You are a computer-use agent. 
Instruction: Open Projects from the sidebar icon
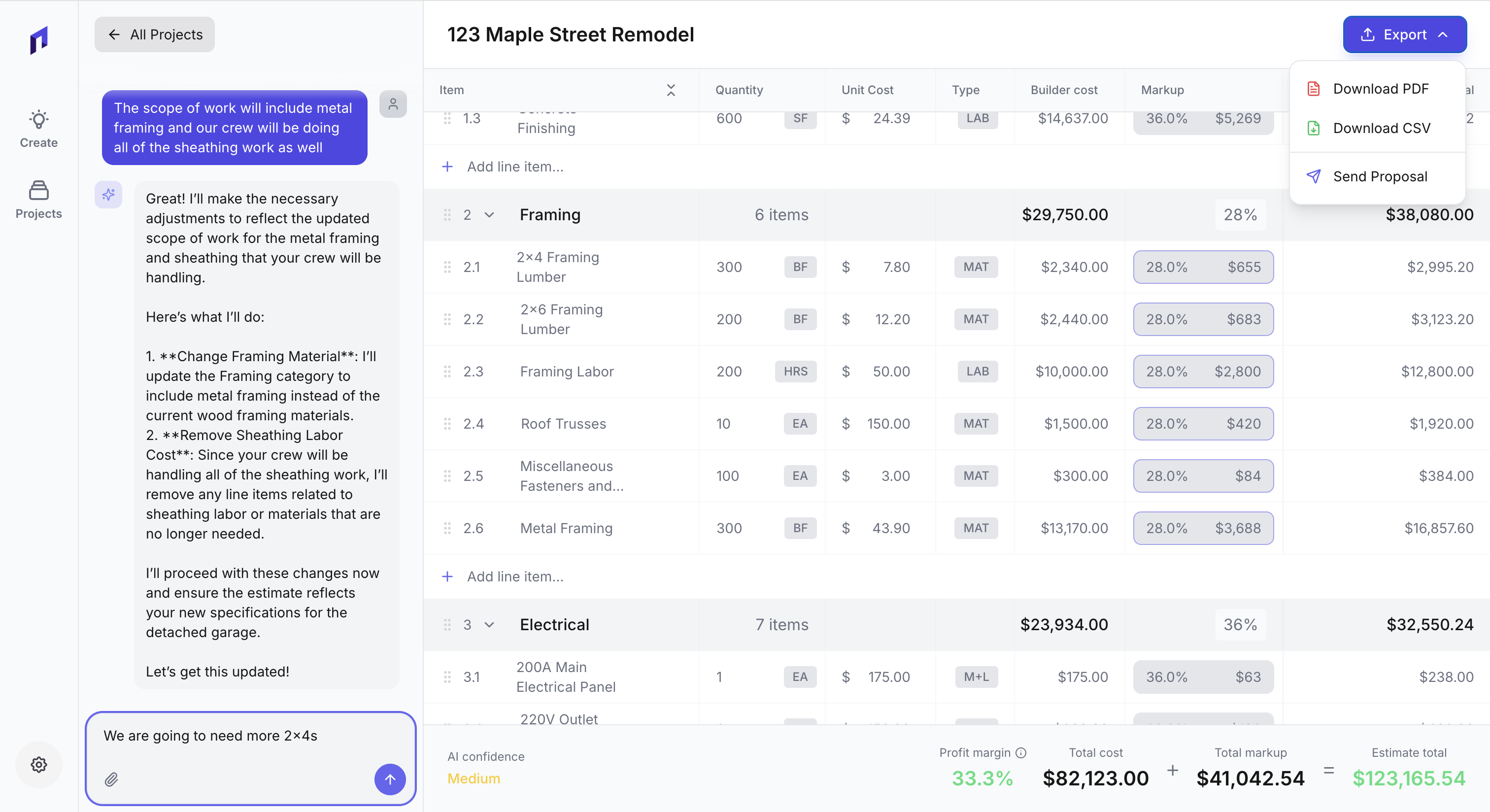click(x=38, y=190)
